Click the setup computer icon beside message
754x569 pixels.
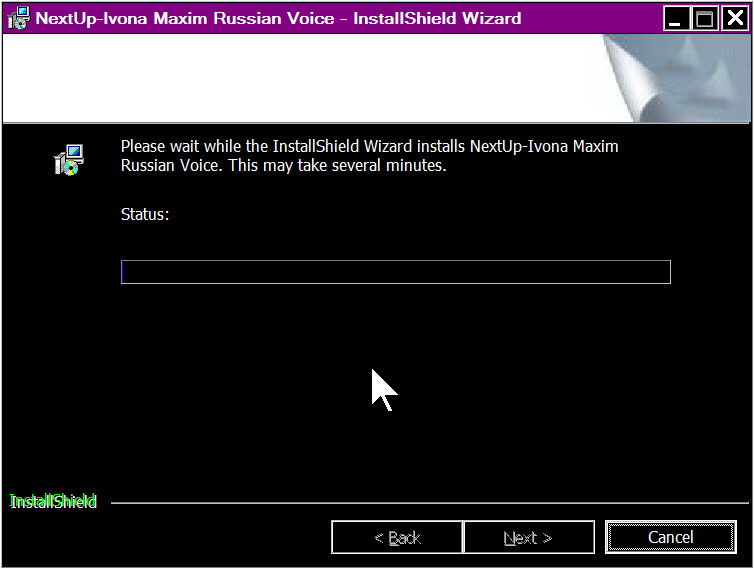click(69, 159)
